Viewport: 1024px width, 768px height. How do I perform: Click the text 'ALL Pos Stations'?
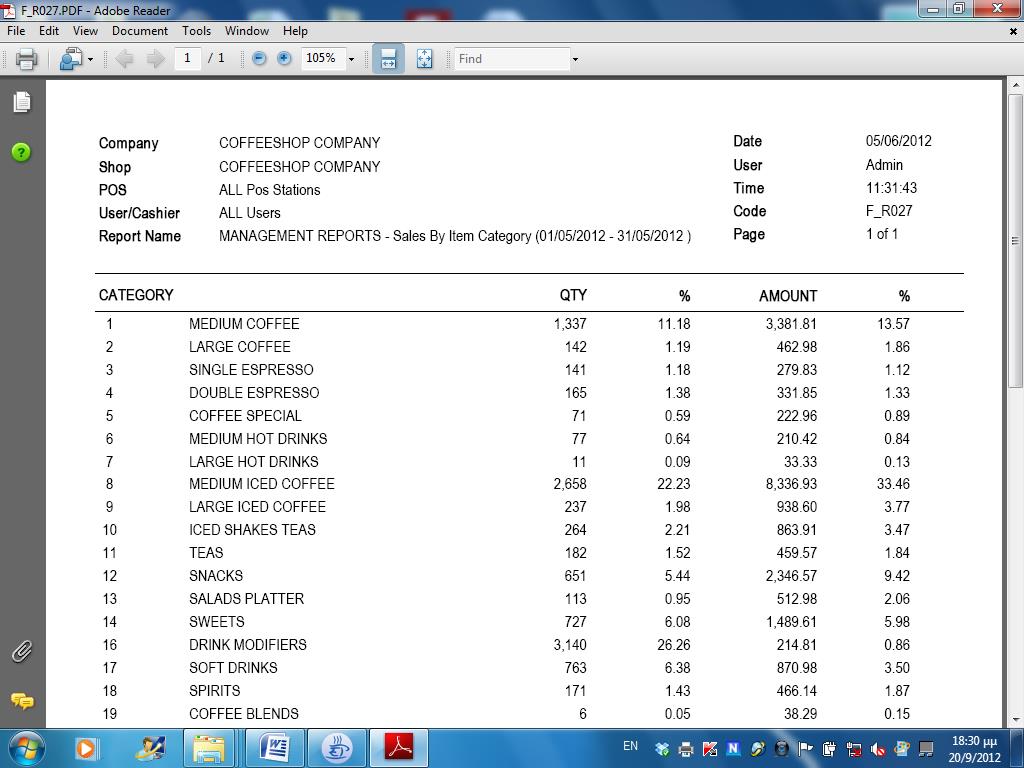270,190
